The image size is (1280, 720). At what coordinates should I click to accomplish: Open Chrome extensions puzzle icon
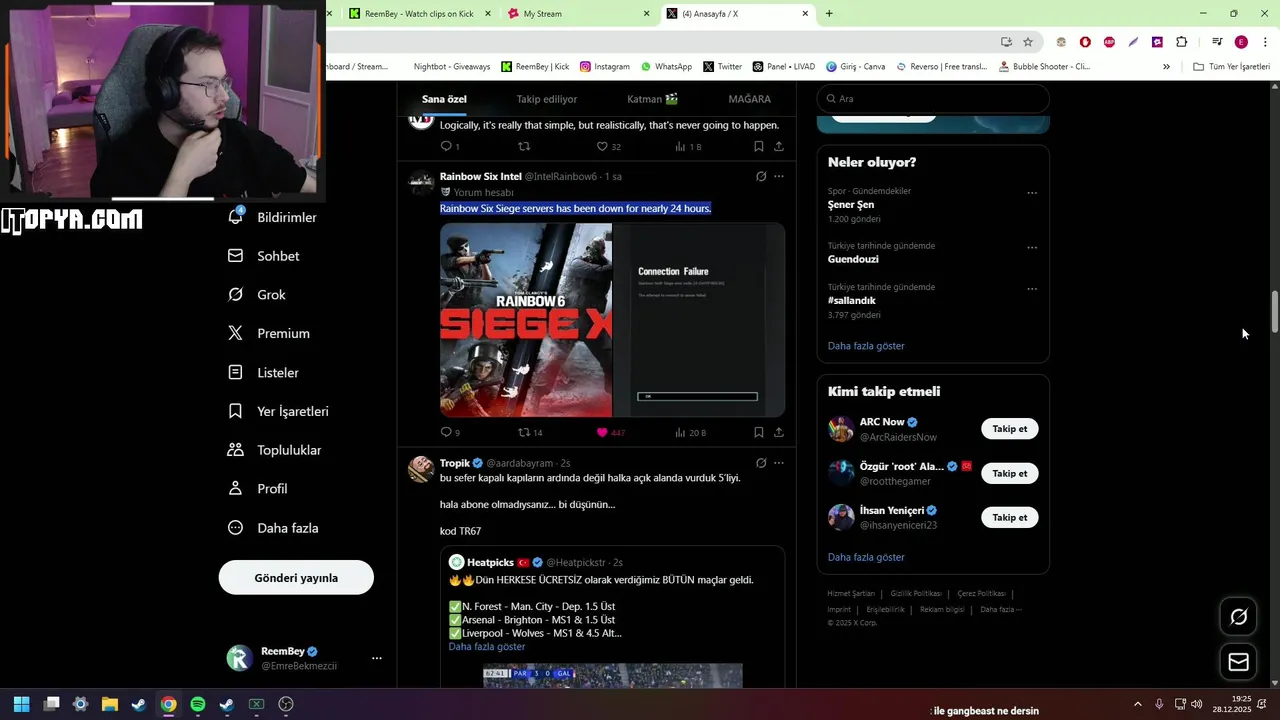[1182, 42]
